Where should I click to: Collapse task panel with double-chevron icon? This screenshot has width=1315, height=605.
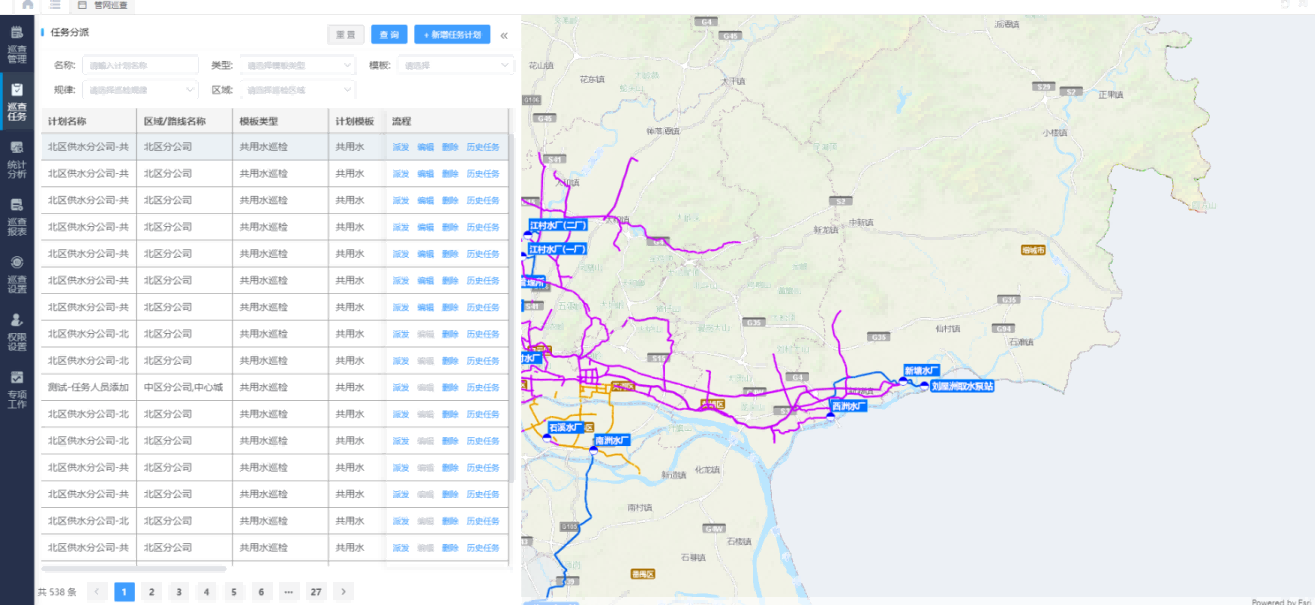pyautogui.click(x=504, y=35)
